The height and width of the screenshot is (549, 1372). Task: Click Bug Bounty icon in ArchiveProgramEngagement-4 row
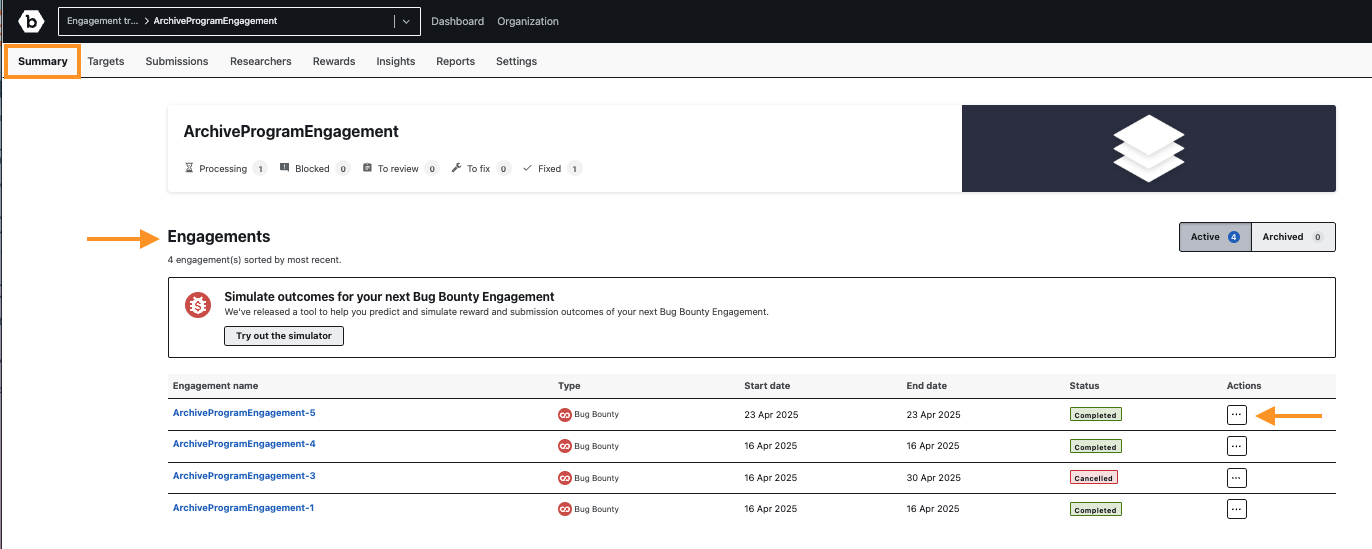click(x=564, y=446)
